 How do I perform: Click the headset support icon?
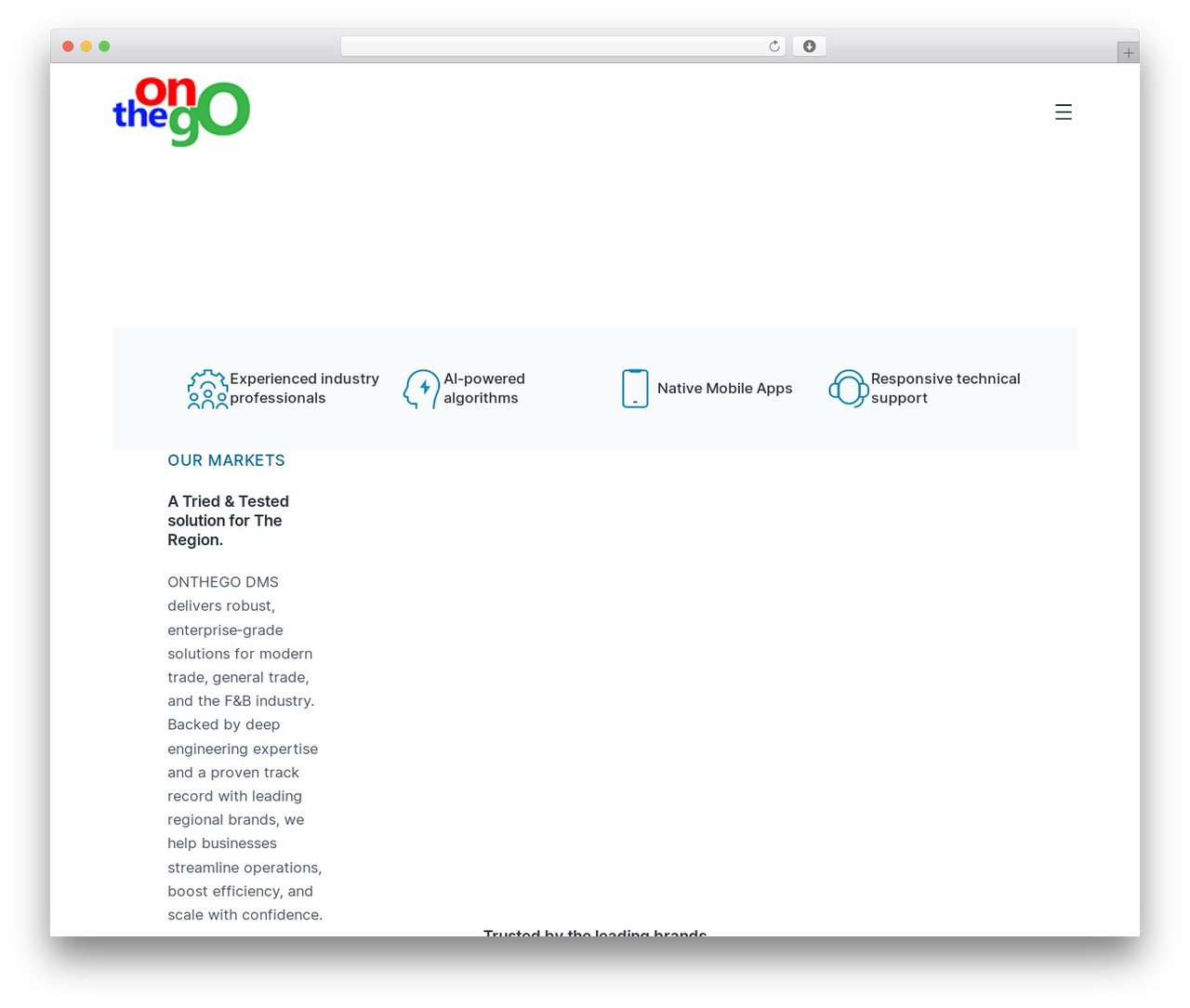click(849, 389)
